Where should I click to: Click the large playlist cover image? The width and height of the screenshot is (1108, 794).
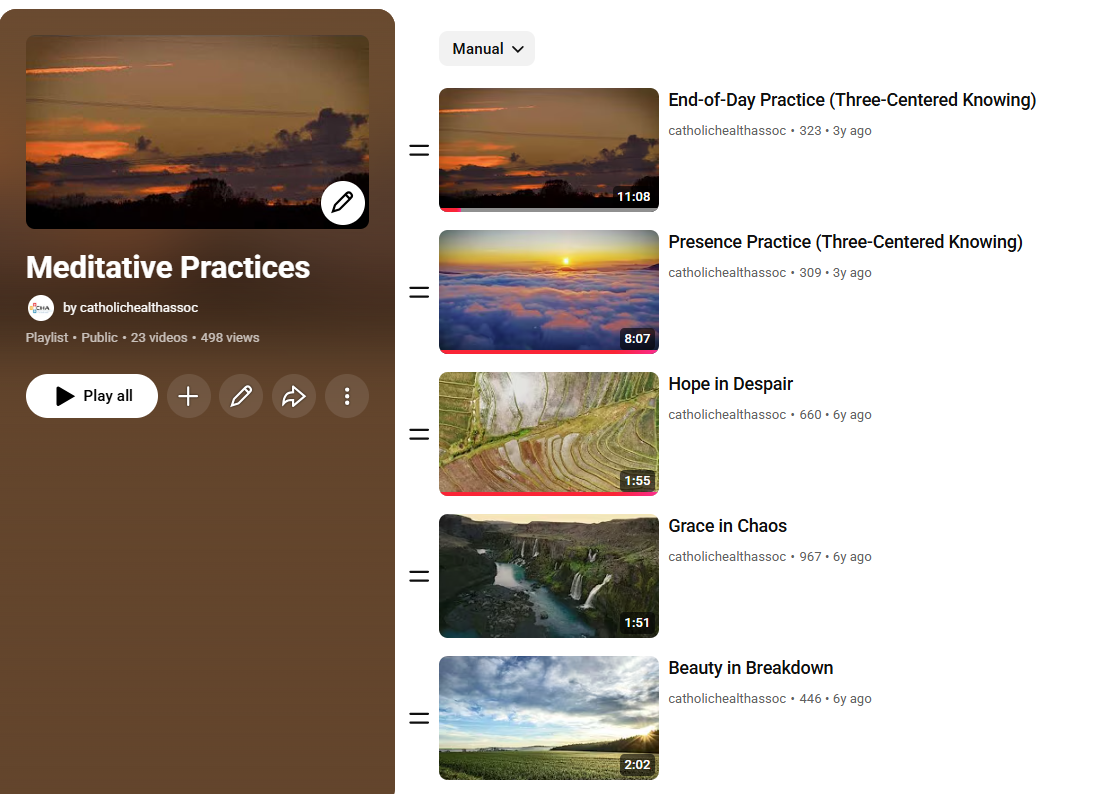pyautogui.click(x=197, y=132)
